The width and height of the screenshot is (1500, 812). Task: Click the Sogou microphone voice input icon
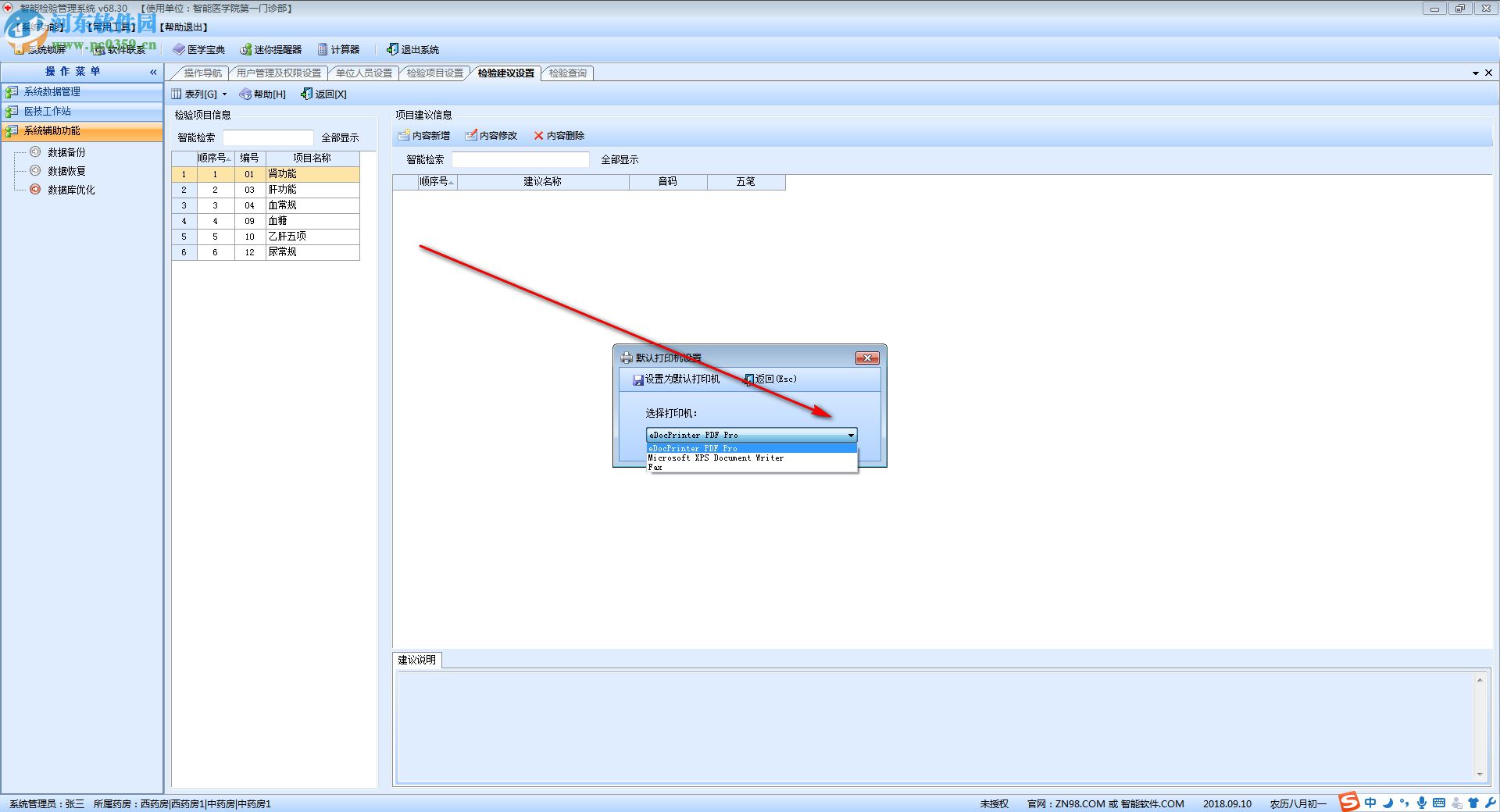1422,803
